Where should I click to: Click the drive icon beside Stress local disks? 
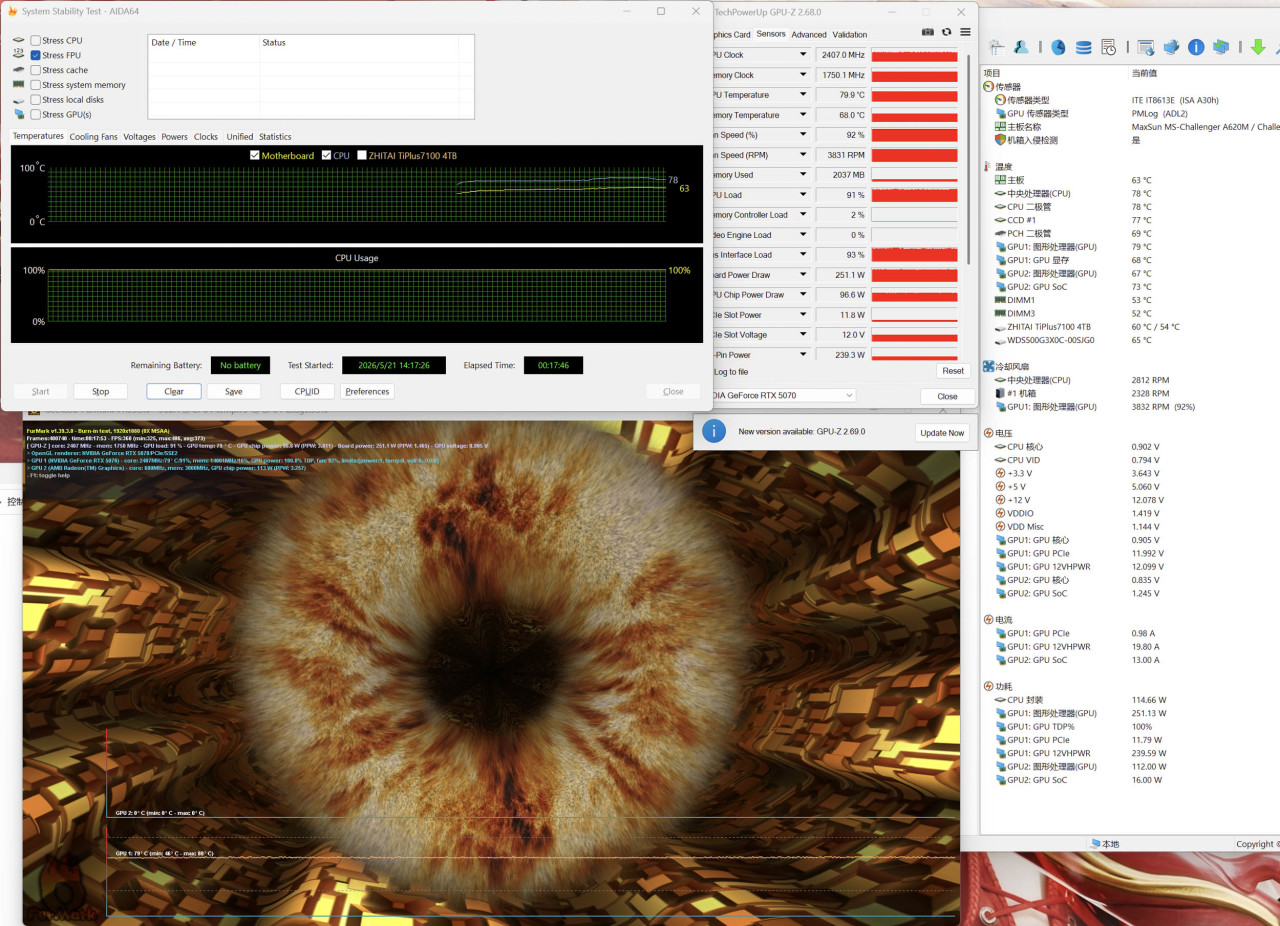[19, 100]
